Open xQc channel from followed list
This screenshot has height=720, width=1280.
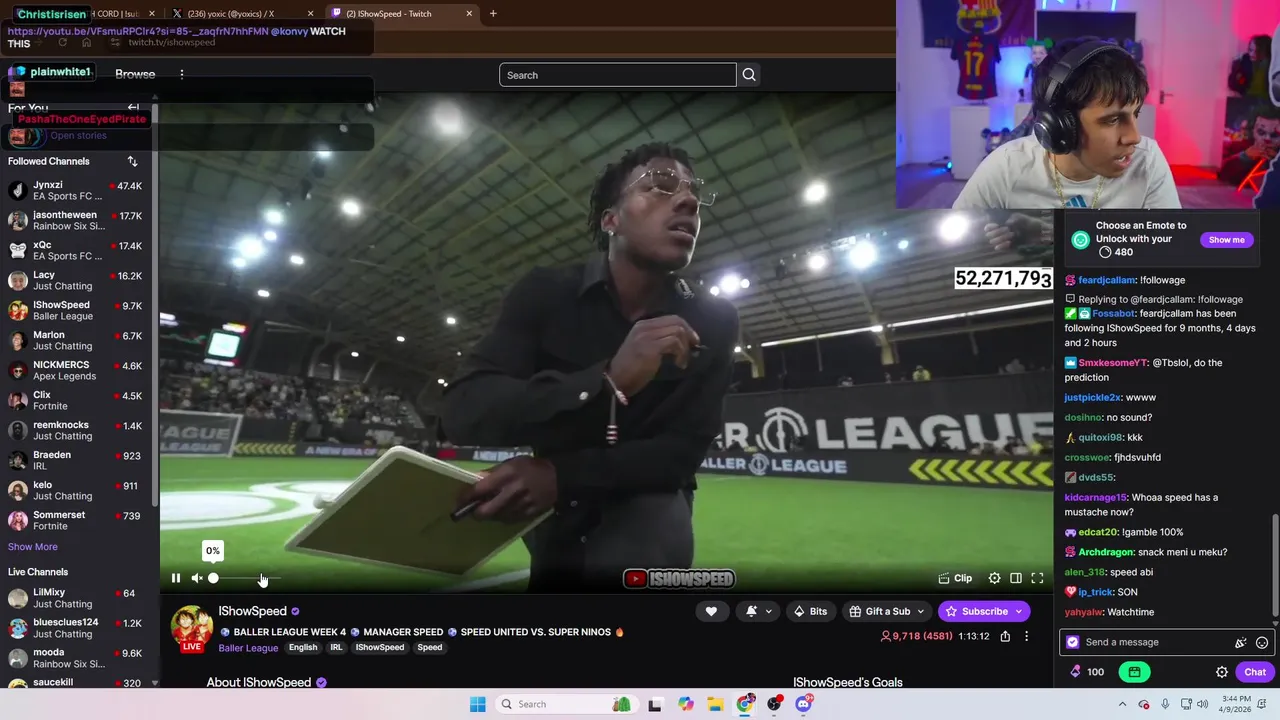[76, 251]
